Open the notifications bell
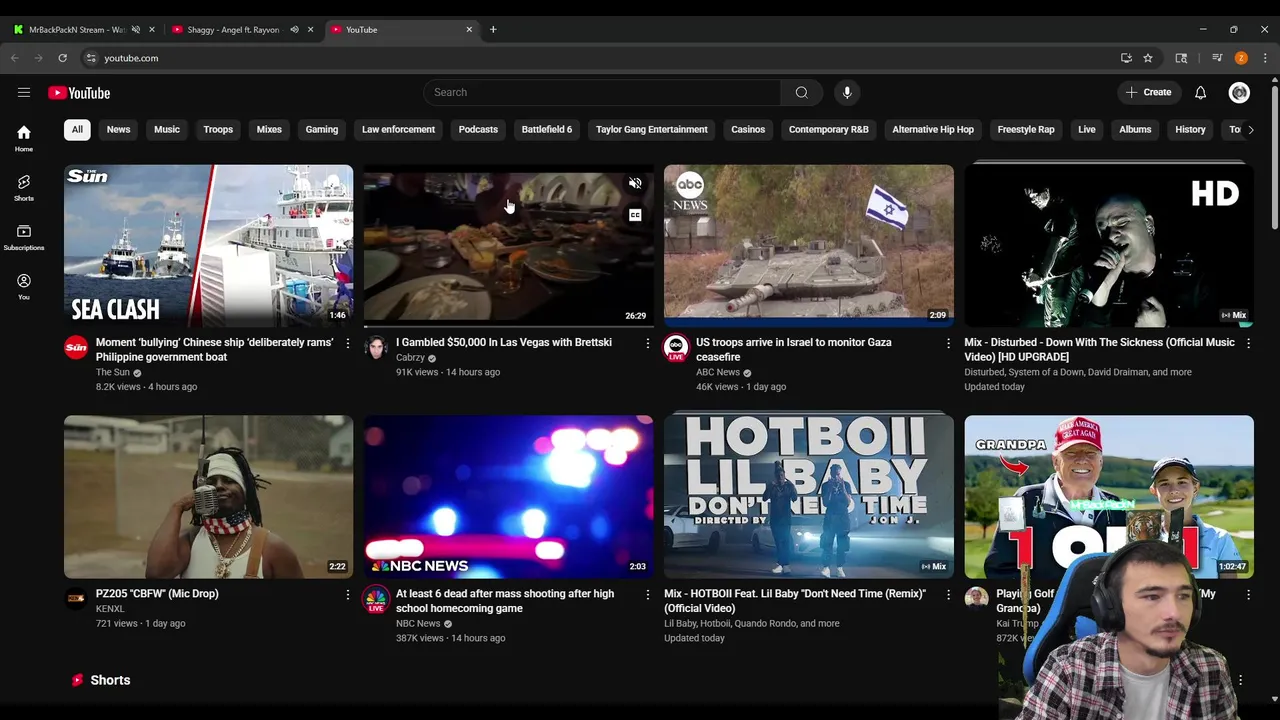This screenshot has width=1280, height=720. (1201, 92)
